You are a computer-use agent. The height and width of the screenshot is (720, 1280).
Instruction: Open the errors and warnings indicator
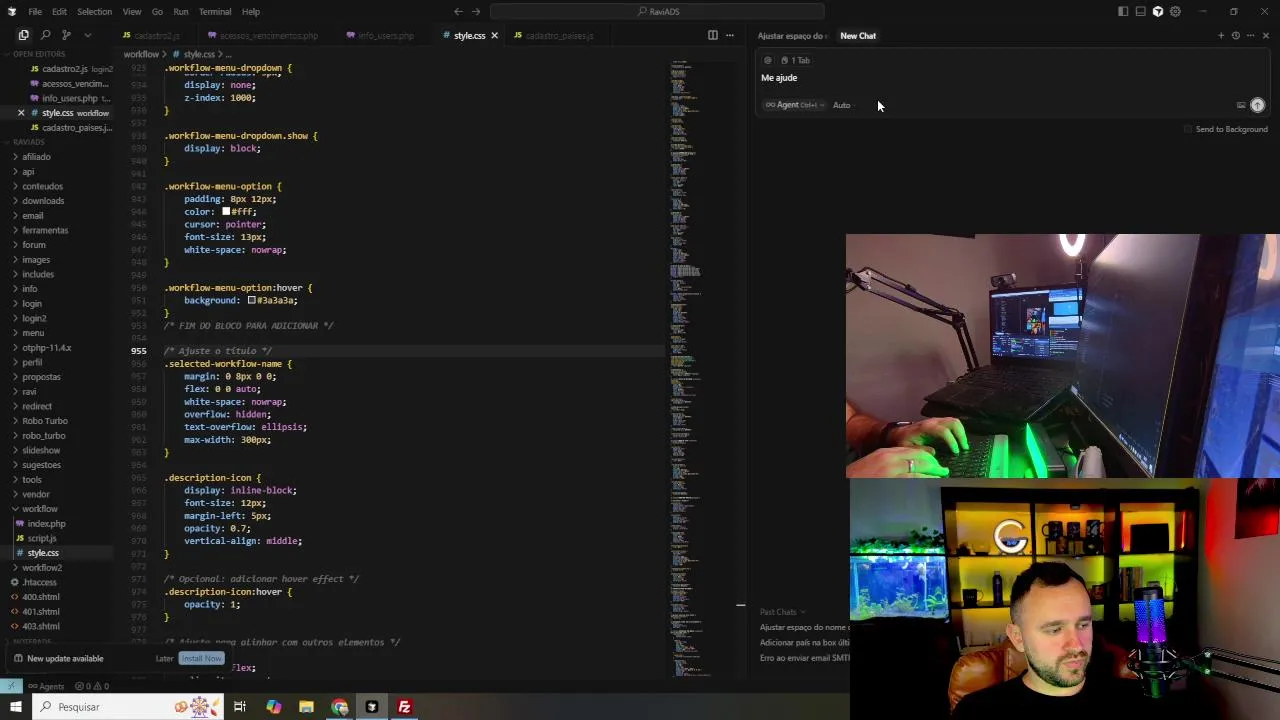[x=90, y=686]
